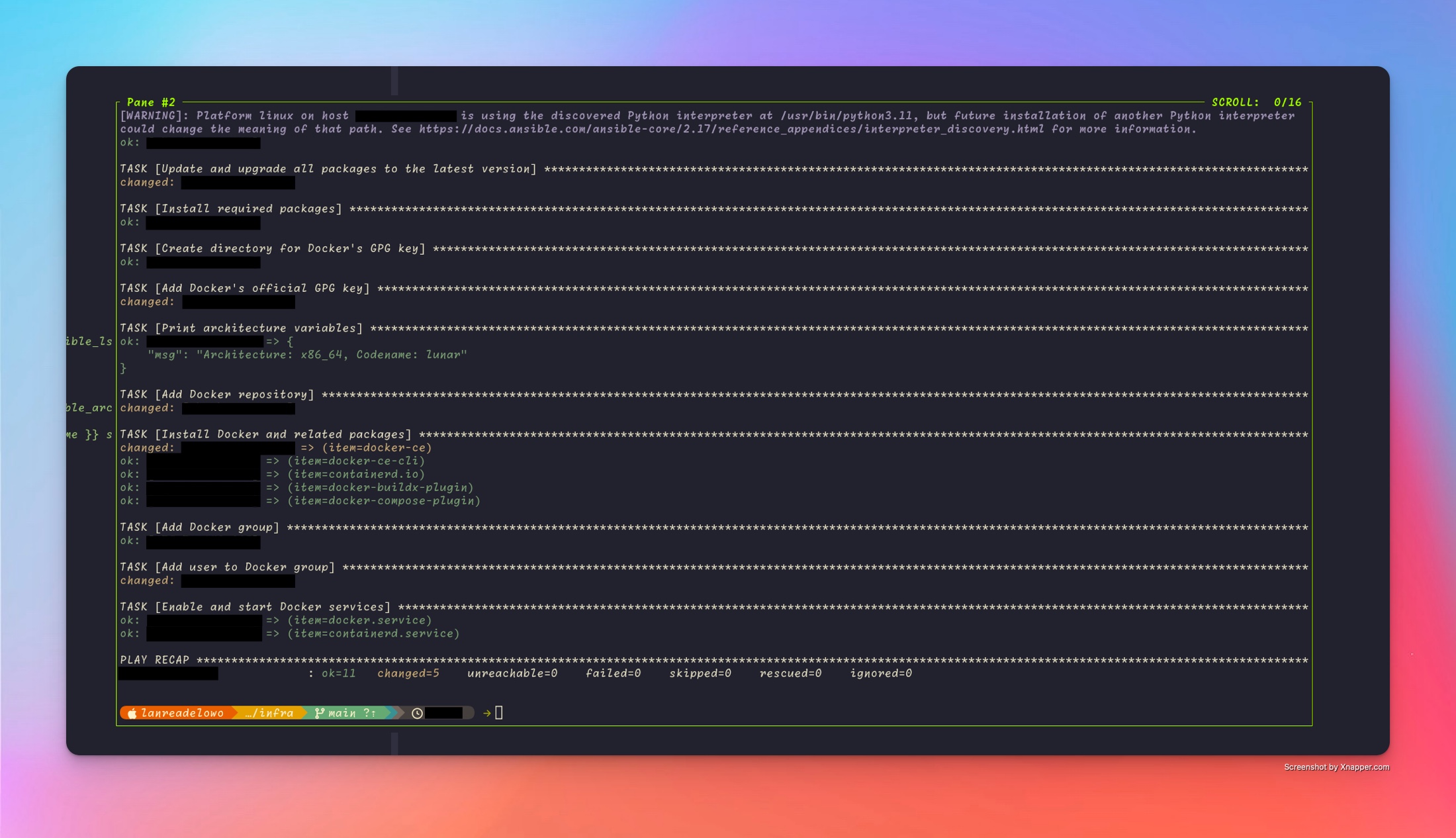Click the /usr/bin/python3.11 path text
The image size is (1456, 838).
[x=846, y=116]
